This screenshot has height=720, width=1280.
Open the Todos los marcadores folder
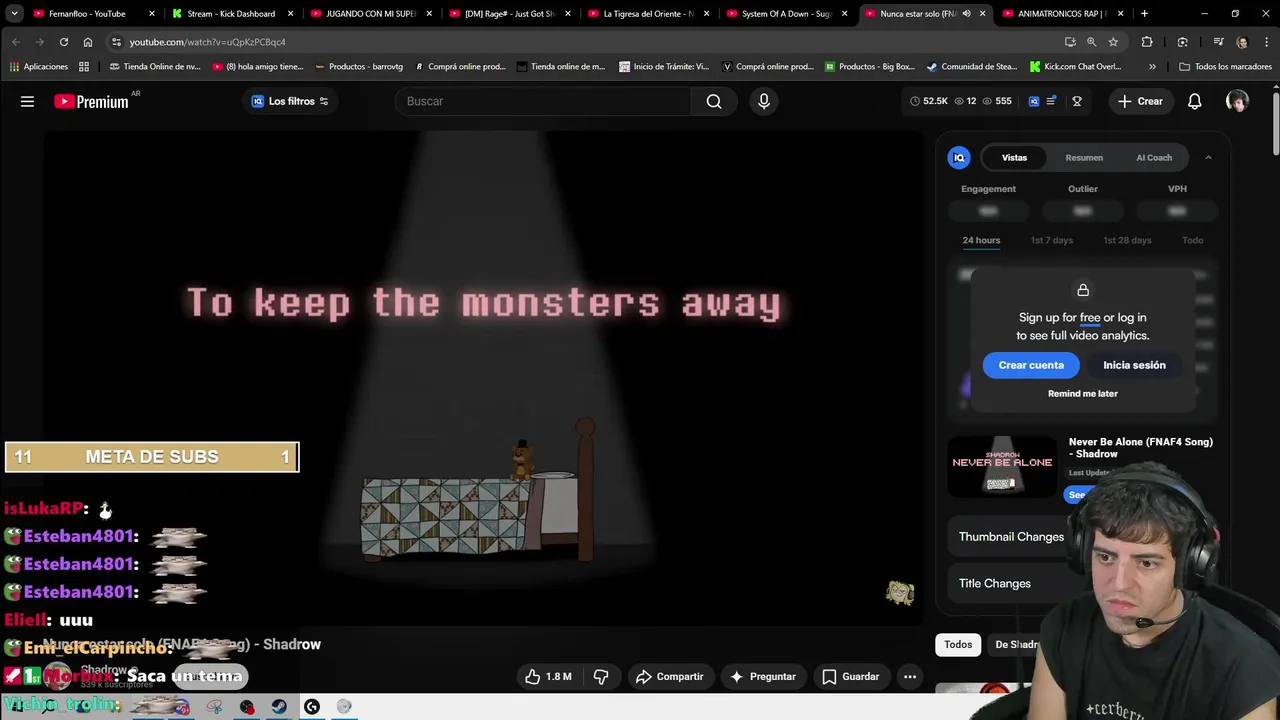point(1225,67)
